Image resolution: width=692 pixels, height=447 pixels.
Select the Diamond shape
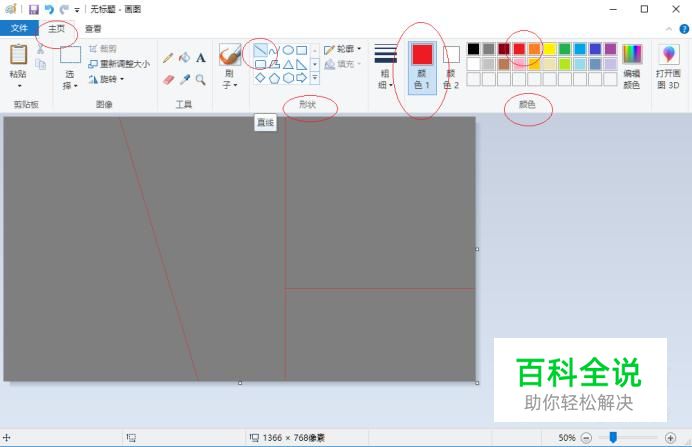click(260, 78)
